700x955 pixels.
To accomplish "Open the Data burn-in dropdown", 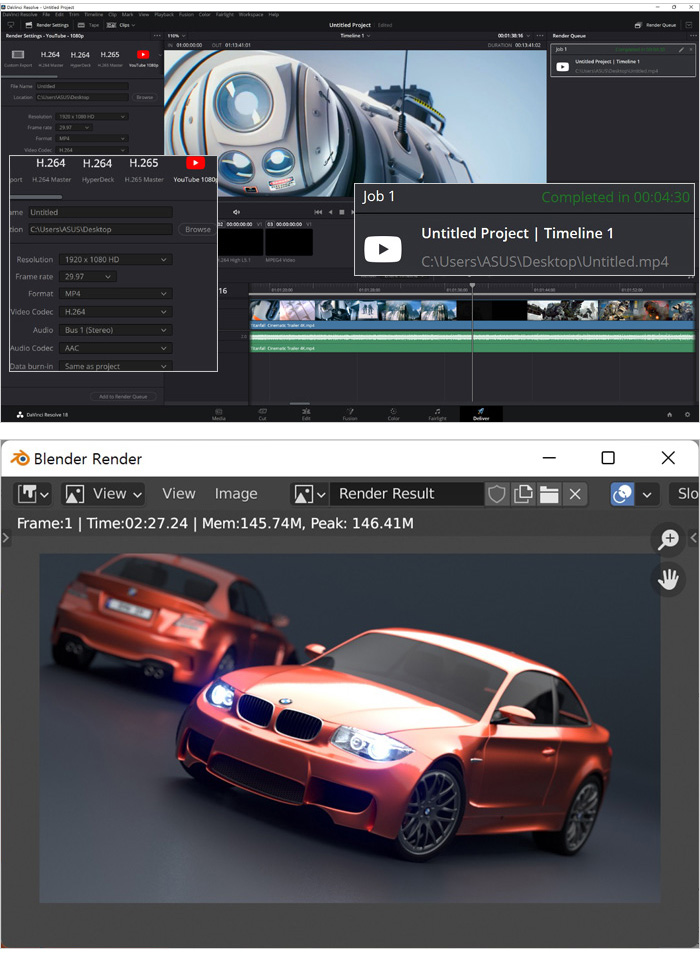I will click(116, 366).
